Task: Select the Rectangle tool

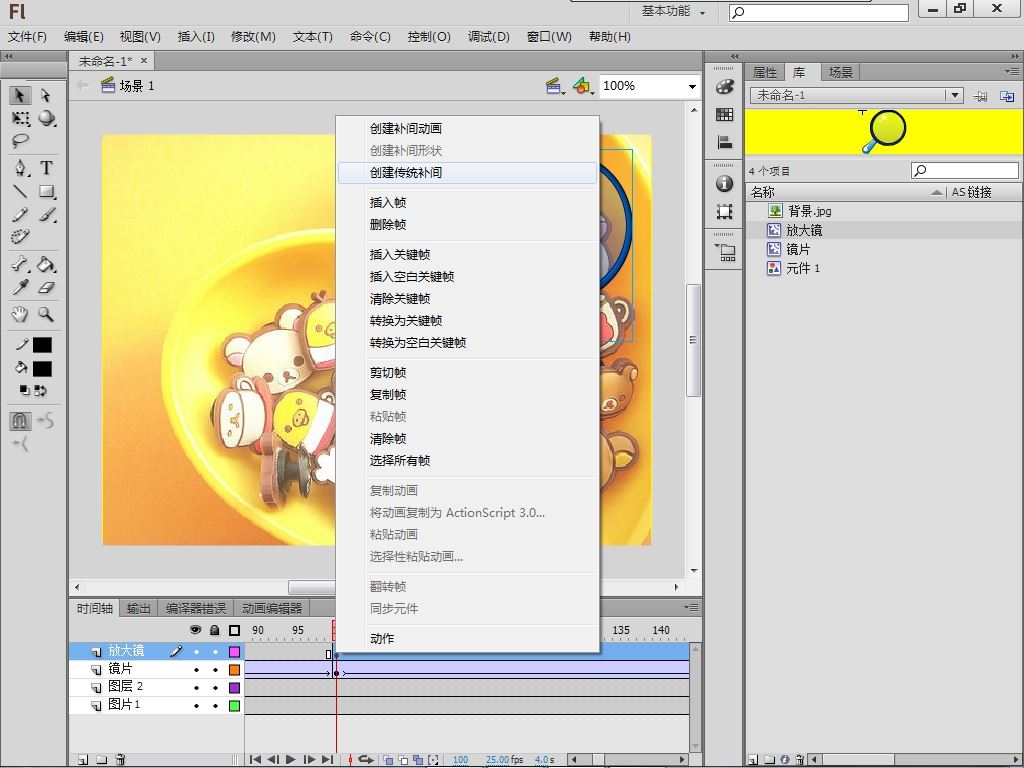Action: point(46,191)
